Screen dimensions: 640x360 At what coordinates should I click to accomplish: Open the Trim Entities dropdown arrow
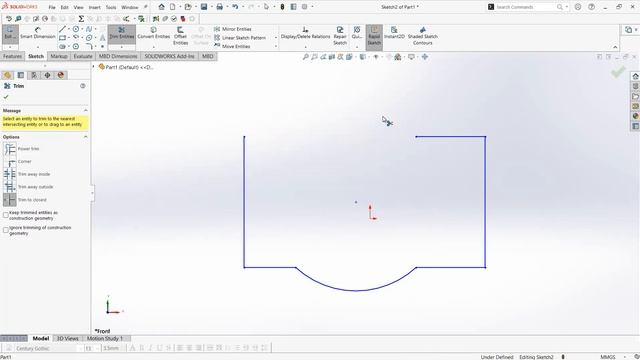pyautogui.click(x=122, y=47)
